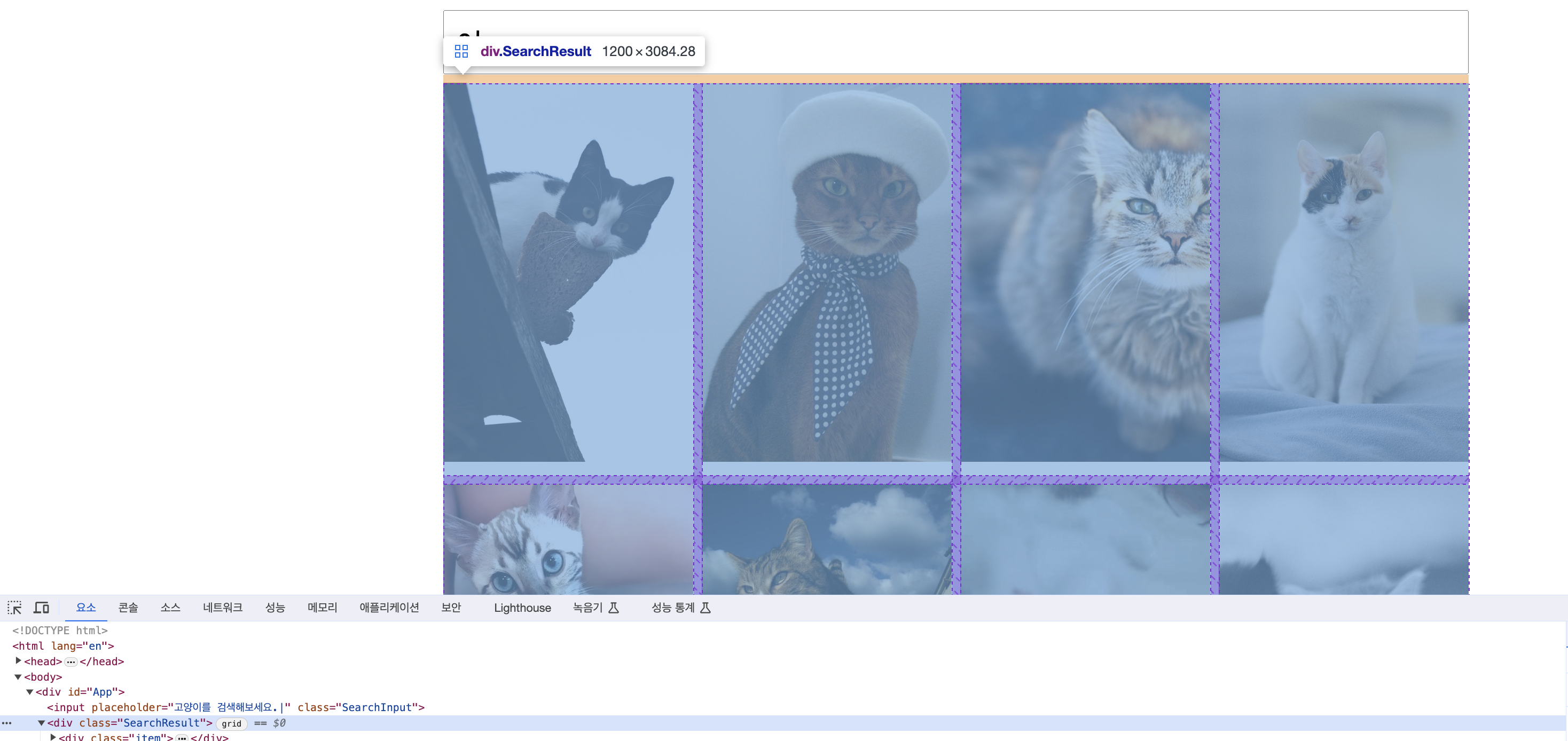Viewport: 1568px width, 741px height.
Task: Open the 네트워크 tab
Action: (223, 607)
